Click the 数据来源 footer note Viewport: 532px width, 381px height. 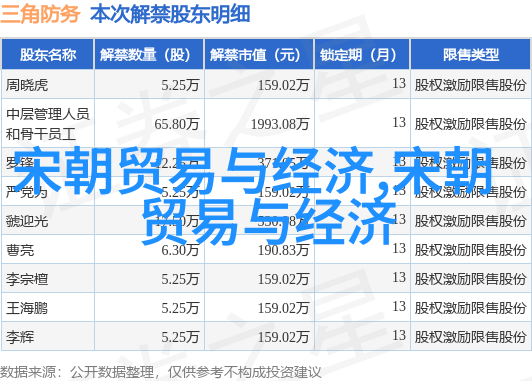pyautogui.click(x=160, y=373)
